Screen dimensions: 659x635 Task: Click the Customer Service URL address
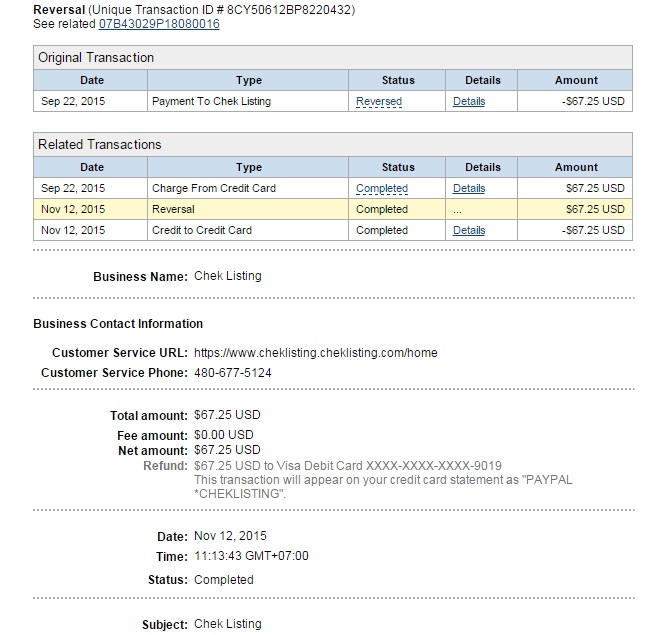(315, 353)
